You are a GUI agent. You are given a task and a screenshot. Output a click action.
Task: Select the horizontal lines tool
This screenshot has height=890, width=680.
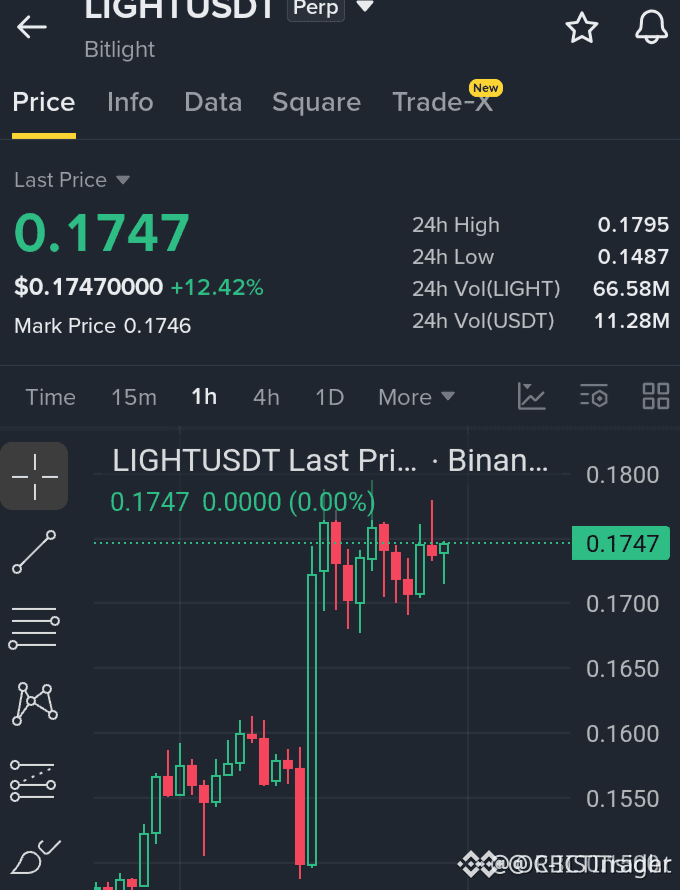tap(34, 628)
